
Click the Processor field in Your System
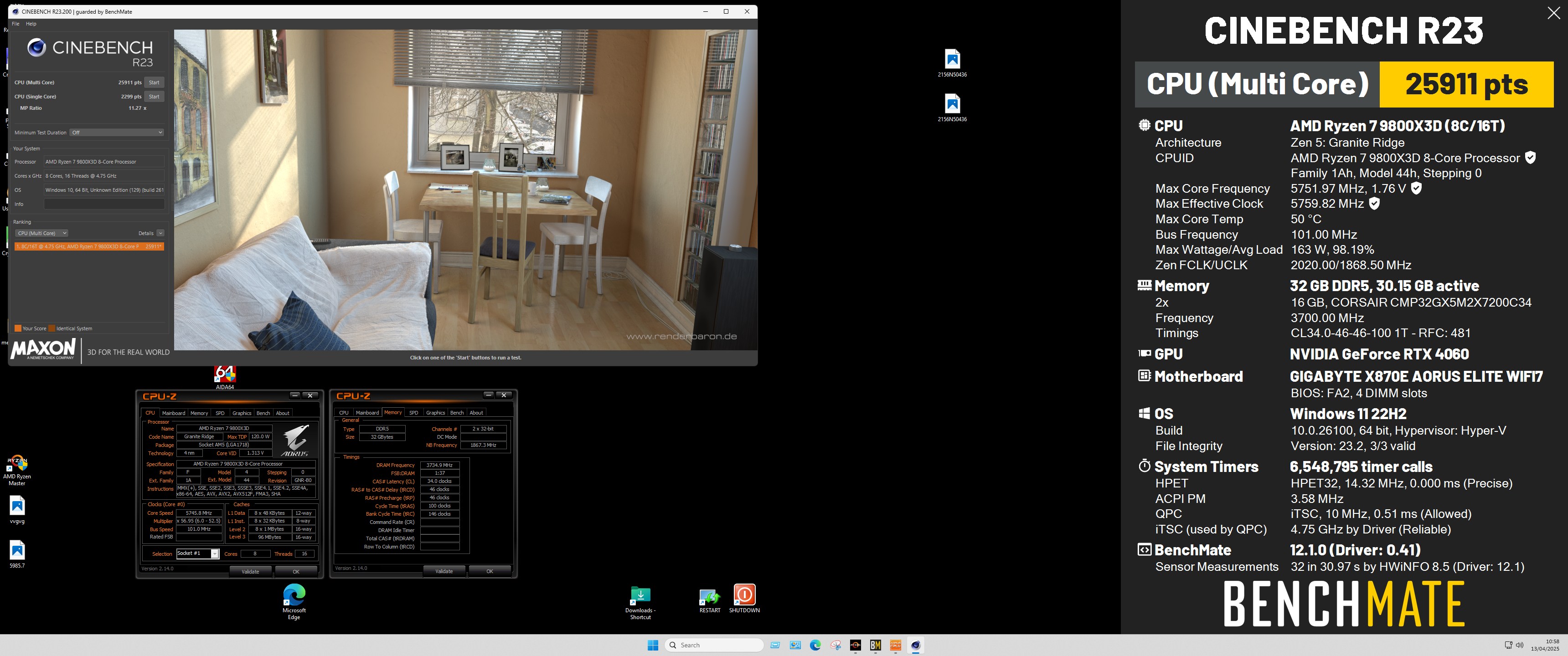point(104,161)
